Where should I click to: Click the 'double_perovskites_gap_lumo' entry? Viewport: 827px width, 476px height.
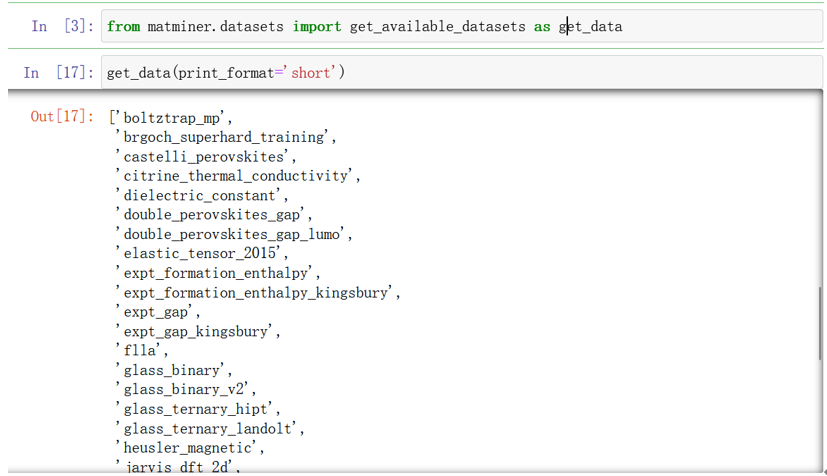coord(237,234)
